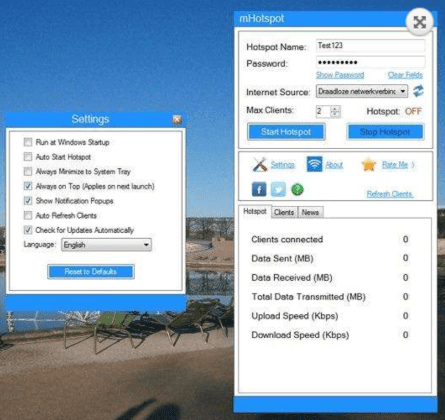Increase Max Clients with stepper arrow
This screenshot has width=445, height=420.
point(335,108)
